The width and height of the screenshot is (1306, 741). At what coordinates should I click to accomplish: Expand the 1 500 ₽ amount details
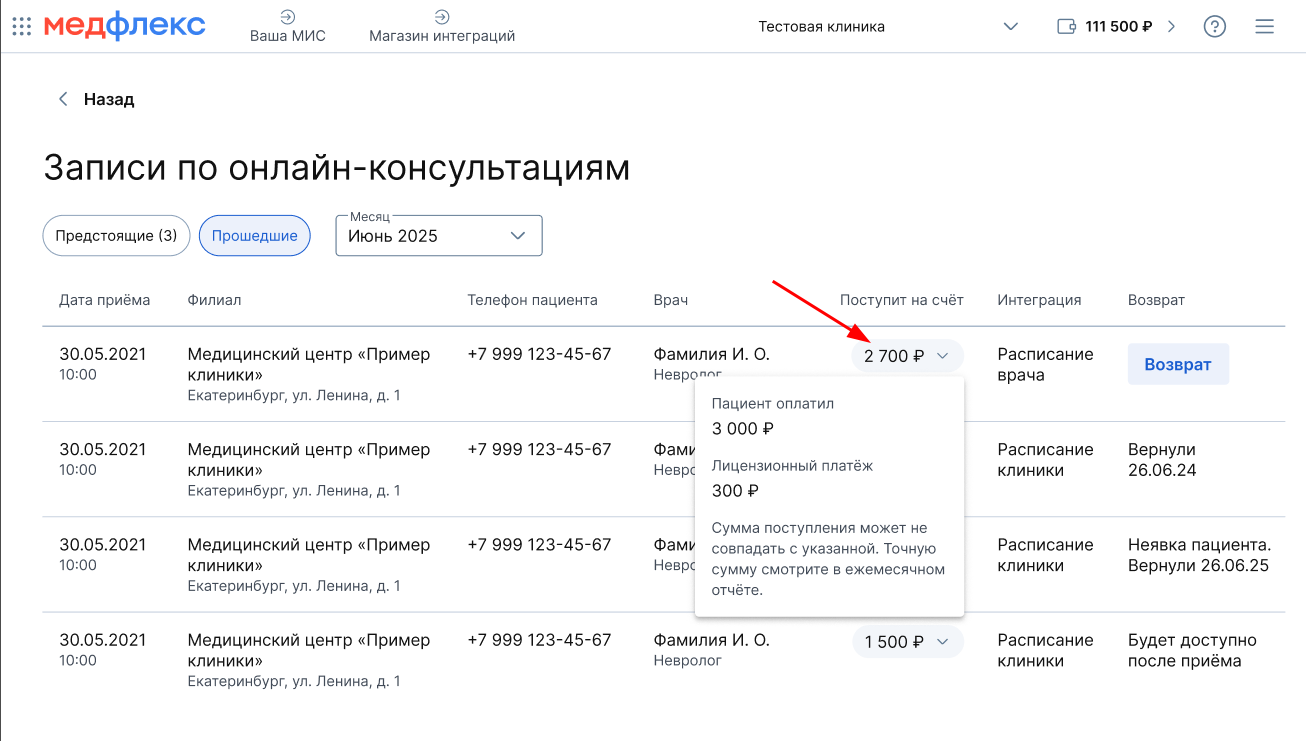(907, 642)
